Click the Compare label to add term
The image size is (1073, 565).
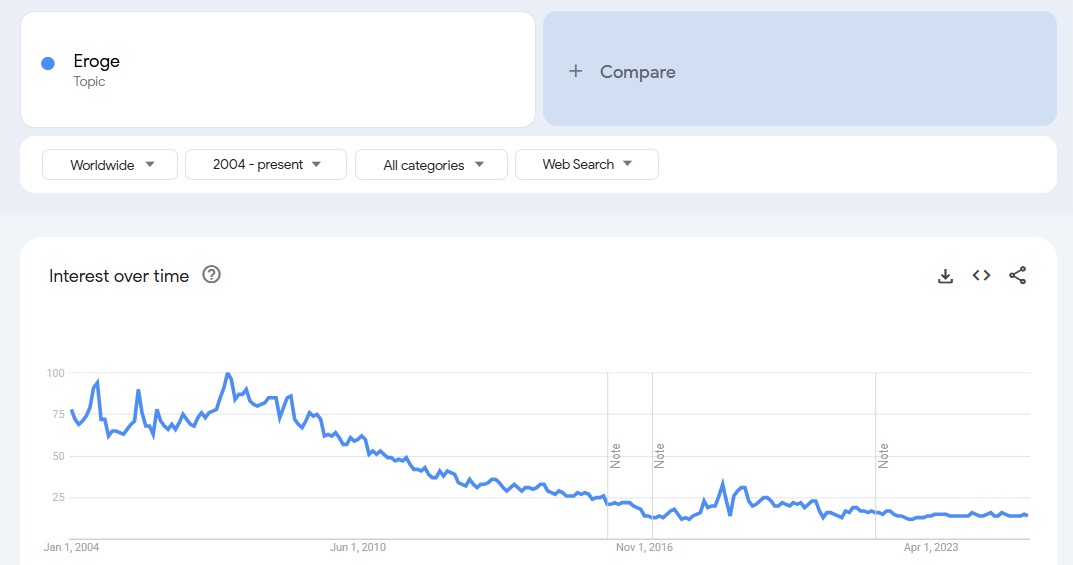point(637,72)
